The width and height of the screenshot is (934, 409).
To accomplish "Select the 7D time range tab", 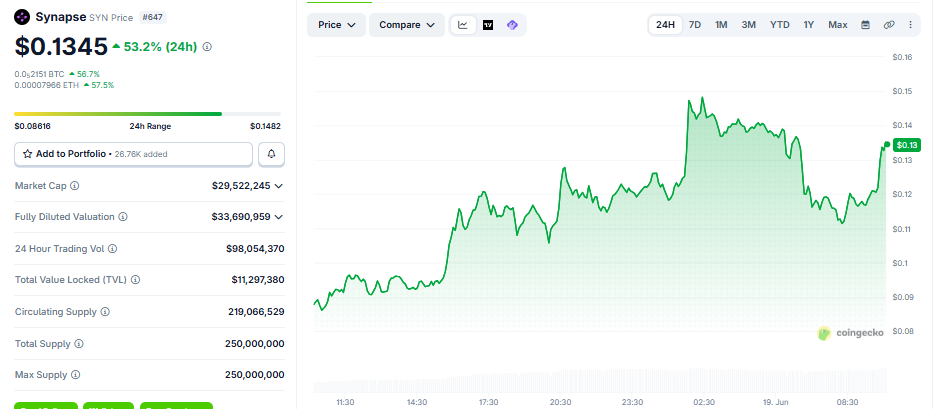I will click(695, 25).
